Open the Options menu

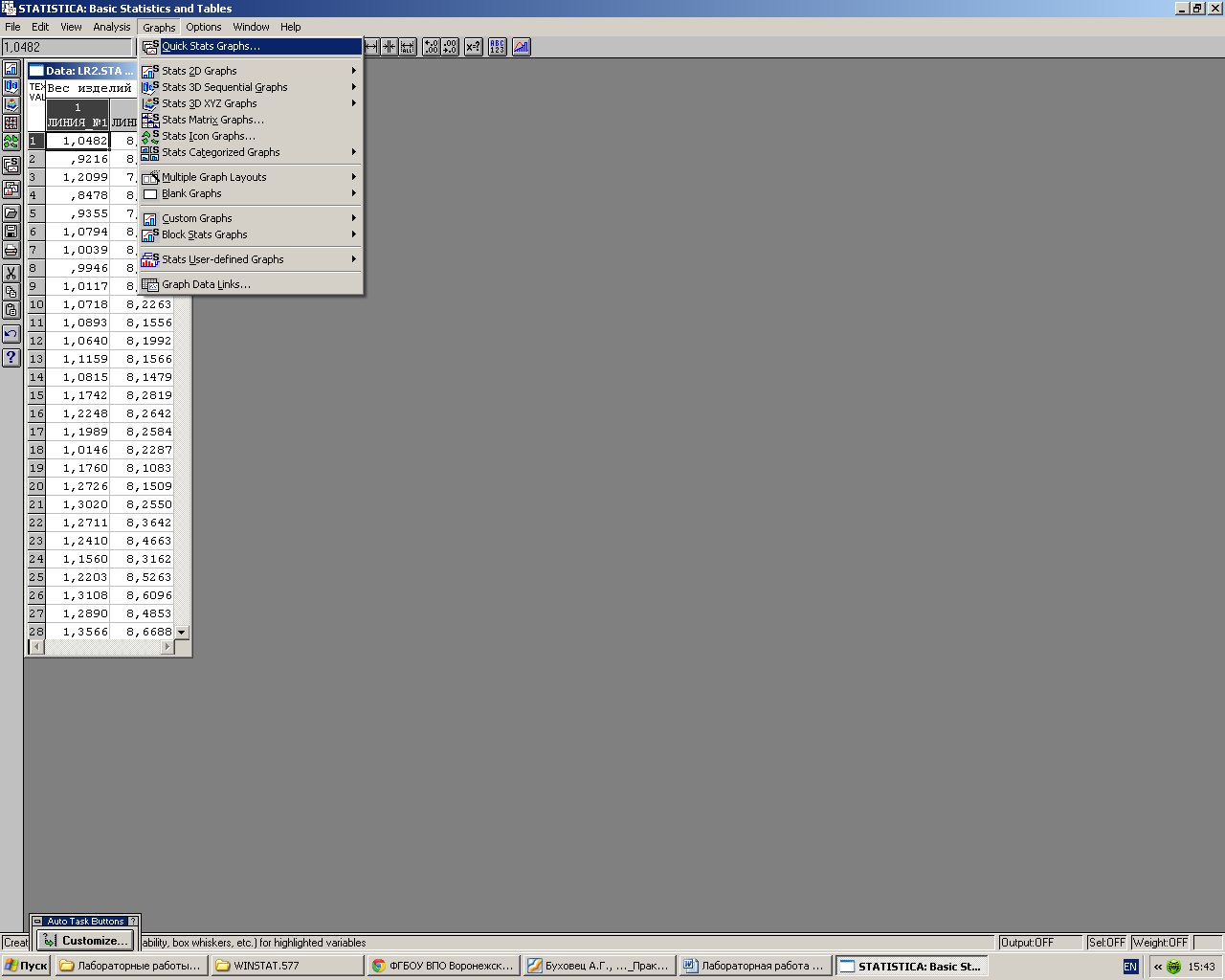(204, 27)
